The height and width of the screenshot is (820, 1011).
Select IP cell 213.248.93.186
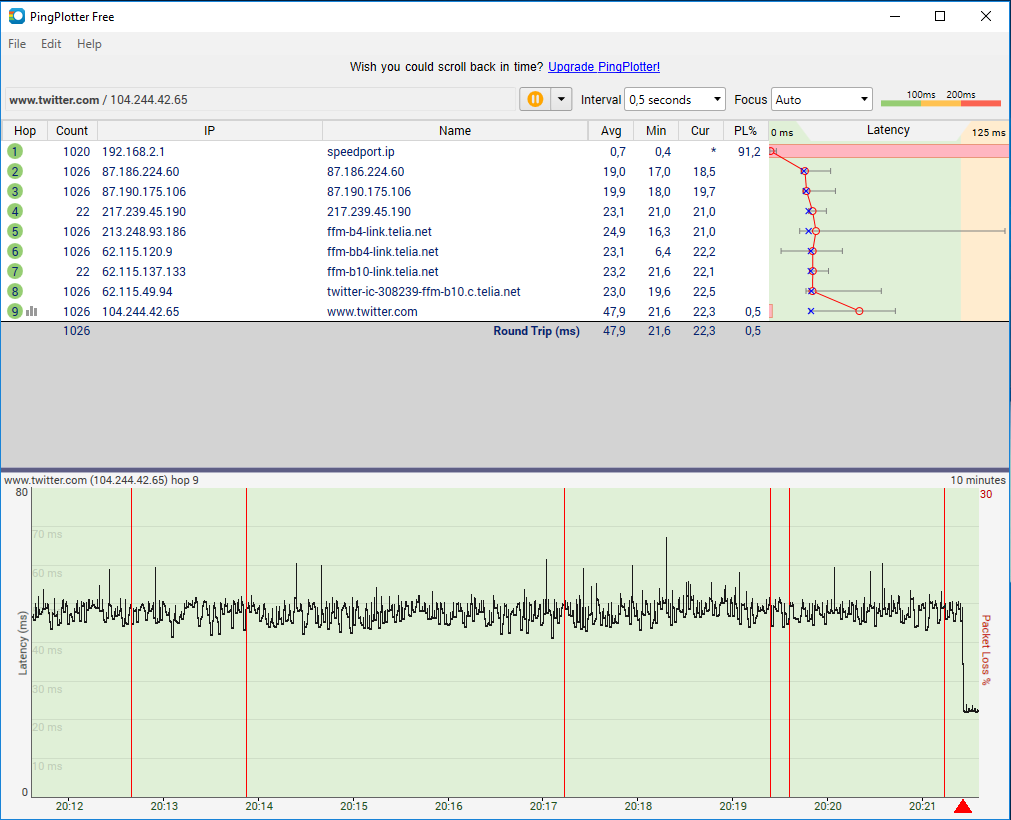tap(144, 231)
